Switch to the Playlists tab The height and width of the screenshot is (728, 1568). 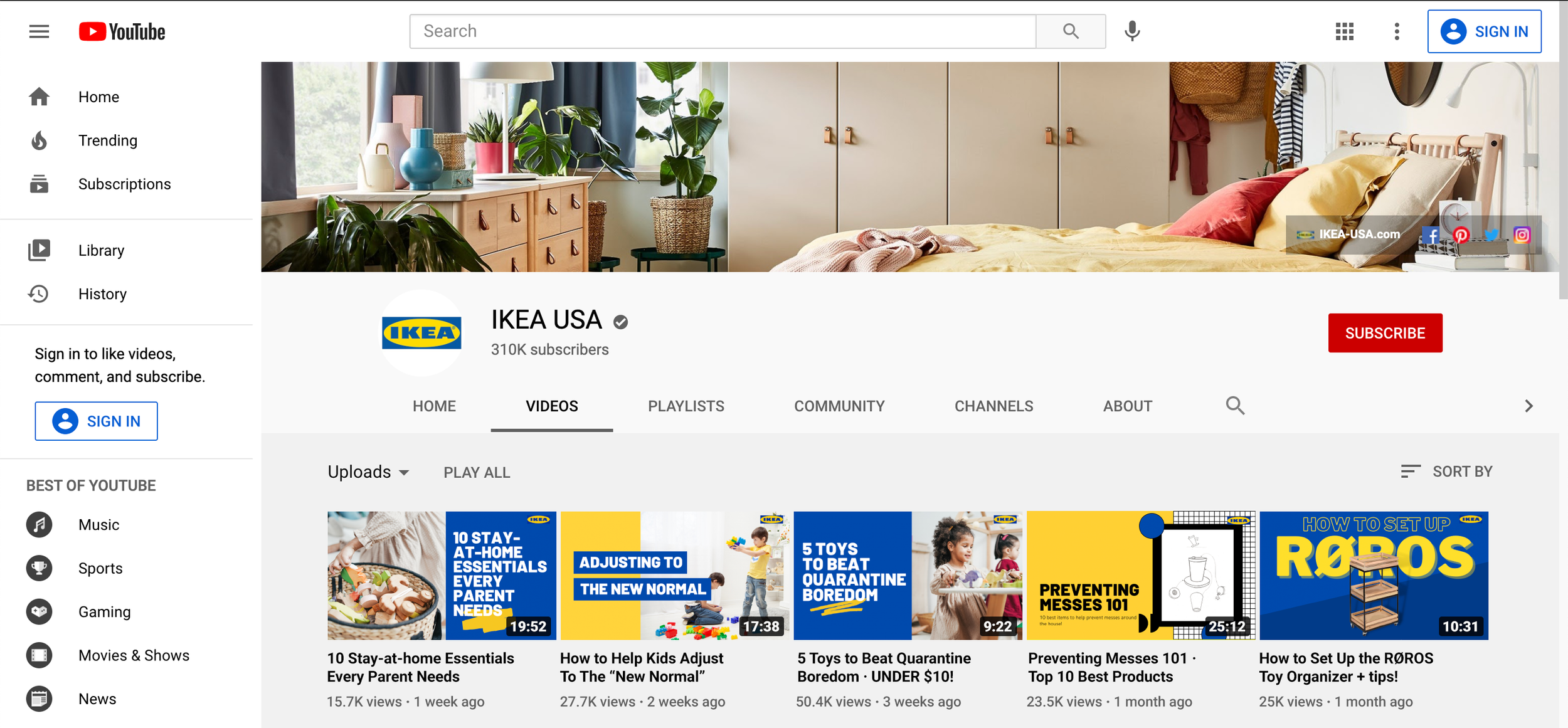point(686,406)
